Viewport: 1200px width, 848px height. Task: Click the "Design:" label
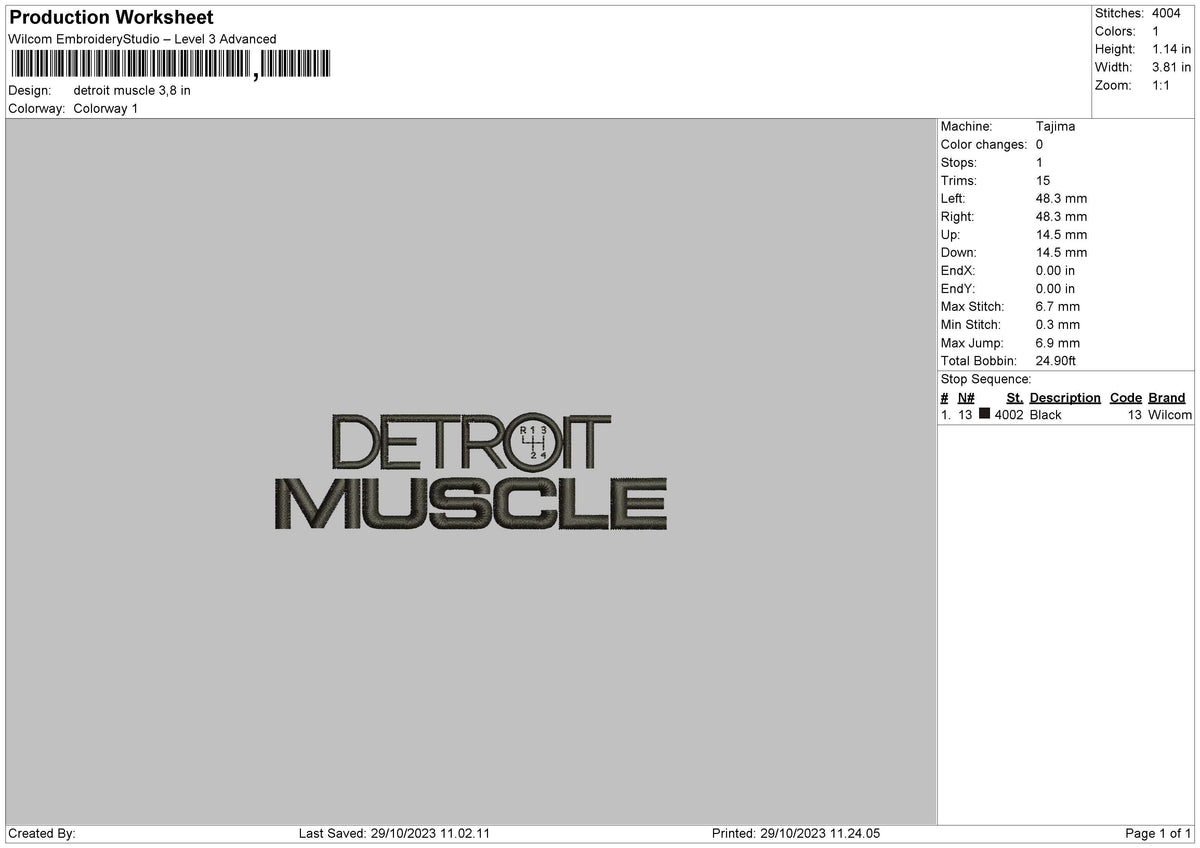pos(30,90)
